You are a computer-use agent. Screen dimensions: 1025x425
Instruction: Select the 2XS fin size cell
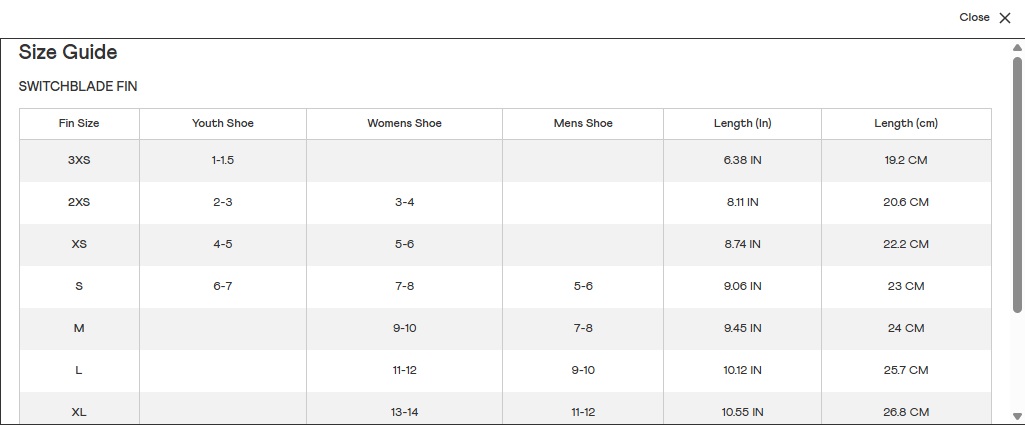(x=79, y=202)
